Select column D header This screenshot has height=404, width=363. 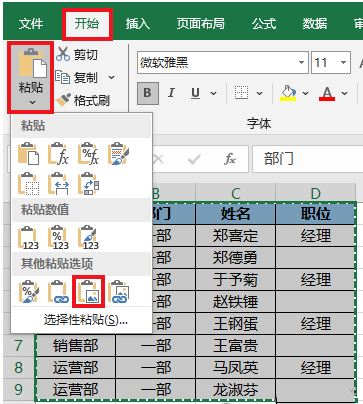click(x=315, y=193)
